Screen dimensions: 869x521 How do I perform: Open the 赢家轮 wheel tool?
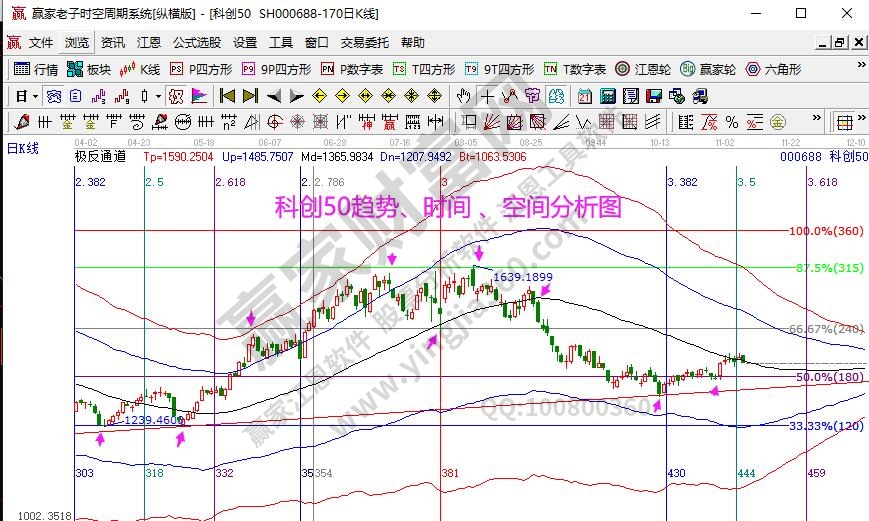coord(708,69)
